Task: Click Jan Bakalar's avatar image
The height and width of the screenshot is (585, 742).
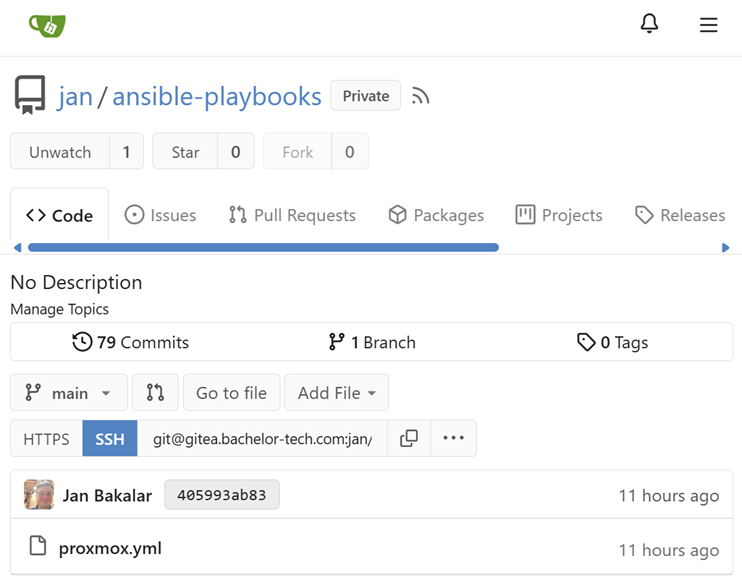Action: [x=39, y=495]
